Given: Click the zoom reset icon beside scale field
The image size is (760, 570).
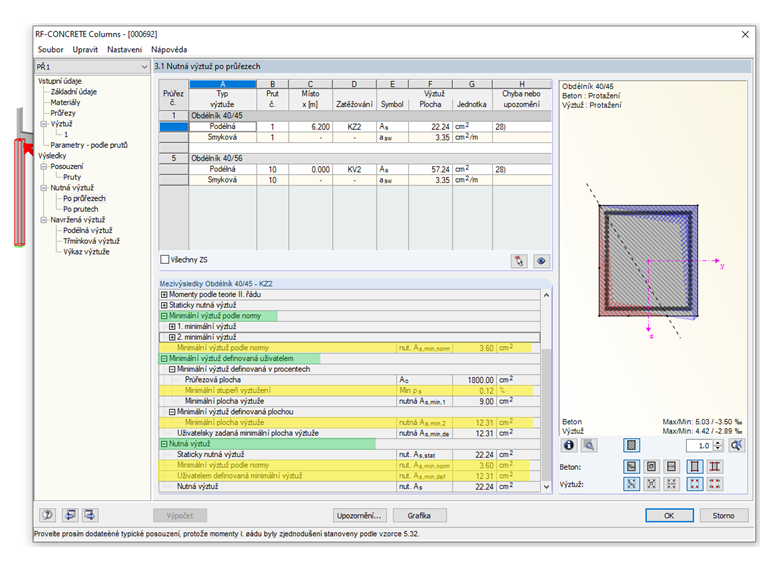Looking at the screenshot, I should pos(736,445).
